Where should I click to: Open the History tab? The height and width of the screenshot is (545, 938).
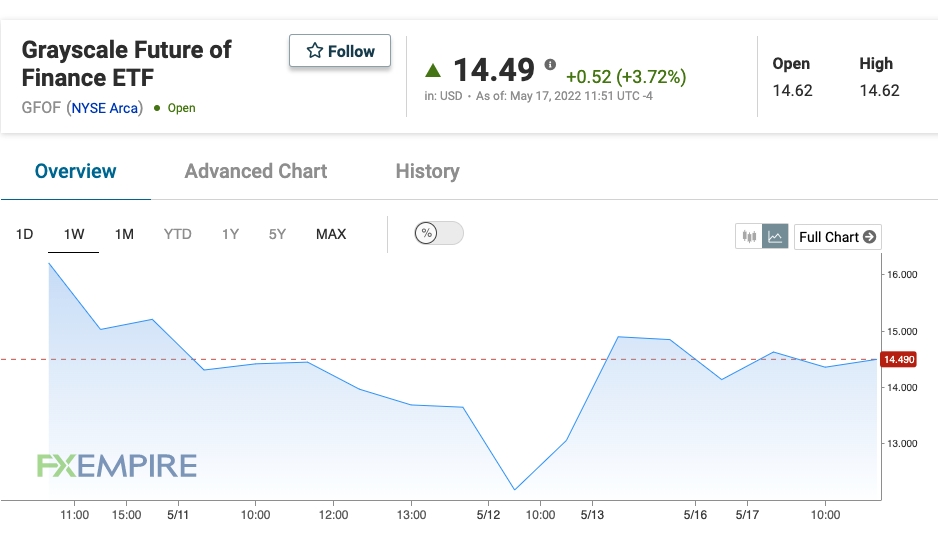pos(427,171)
